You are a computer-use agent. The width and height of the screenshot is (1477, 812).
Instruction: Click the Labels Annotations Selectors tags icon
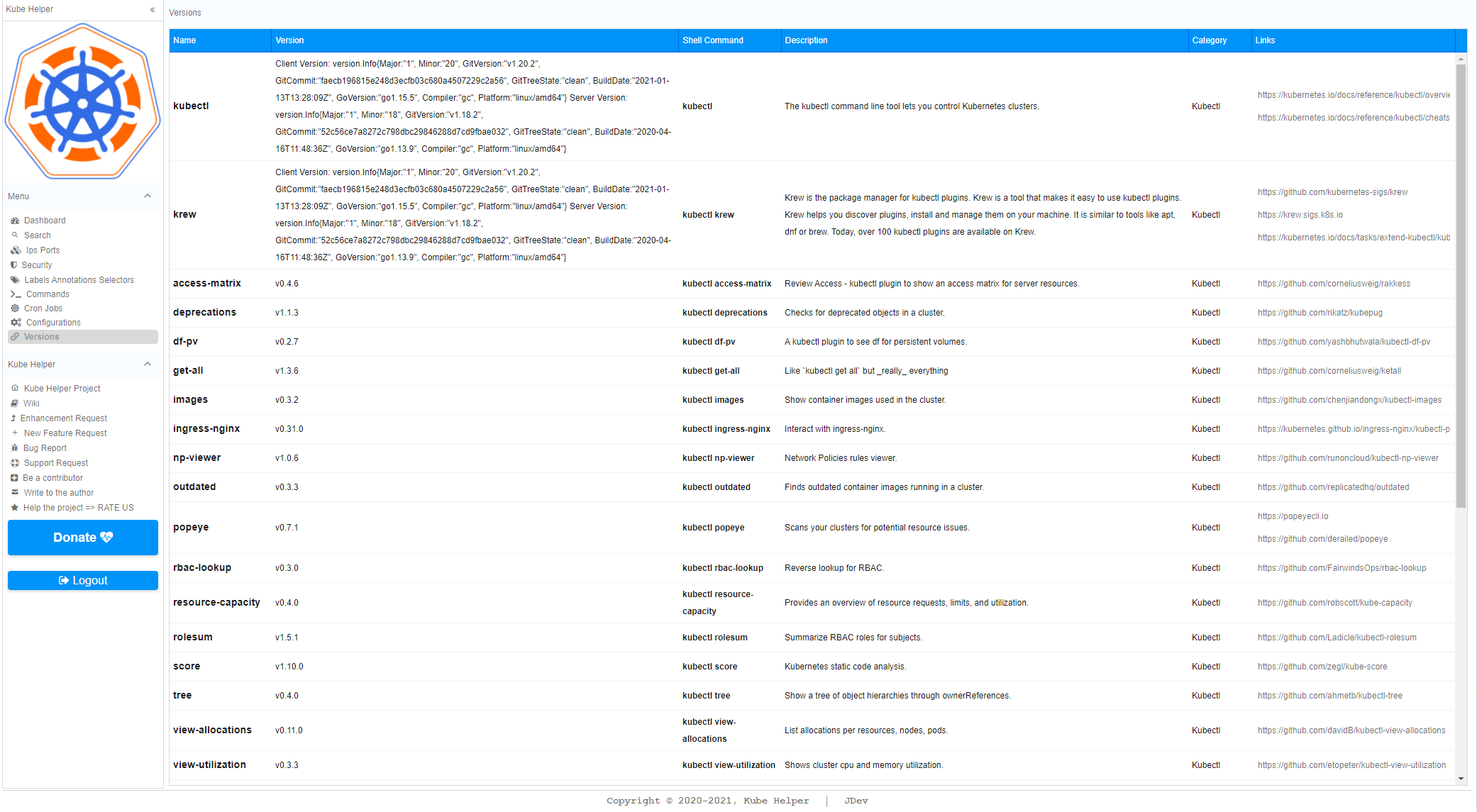click(x=15, y=280)
